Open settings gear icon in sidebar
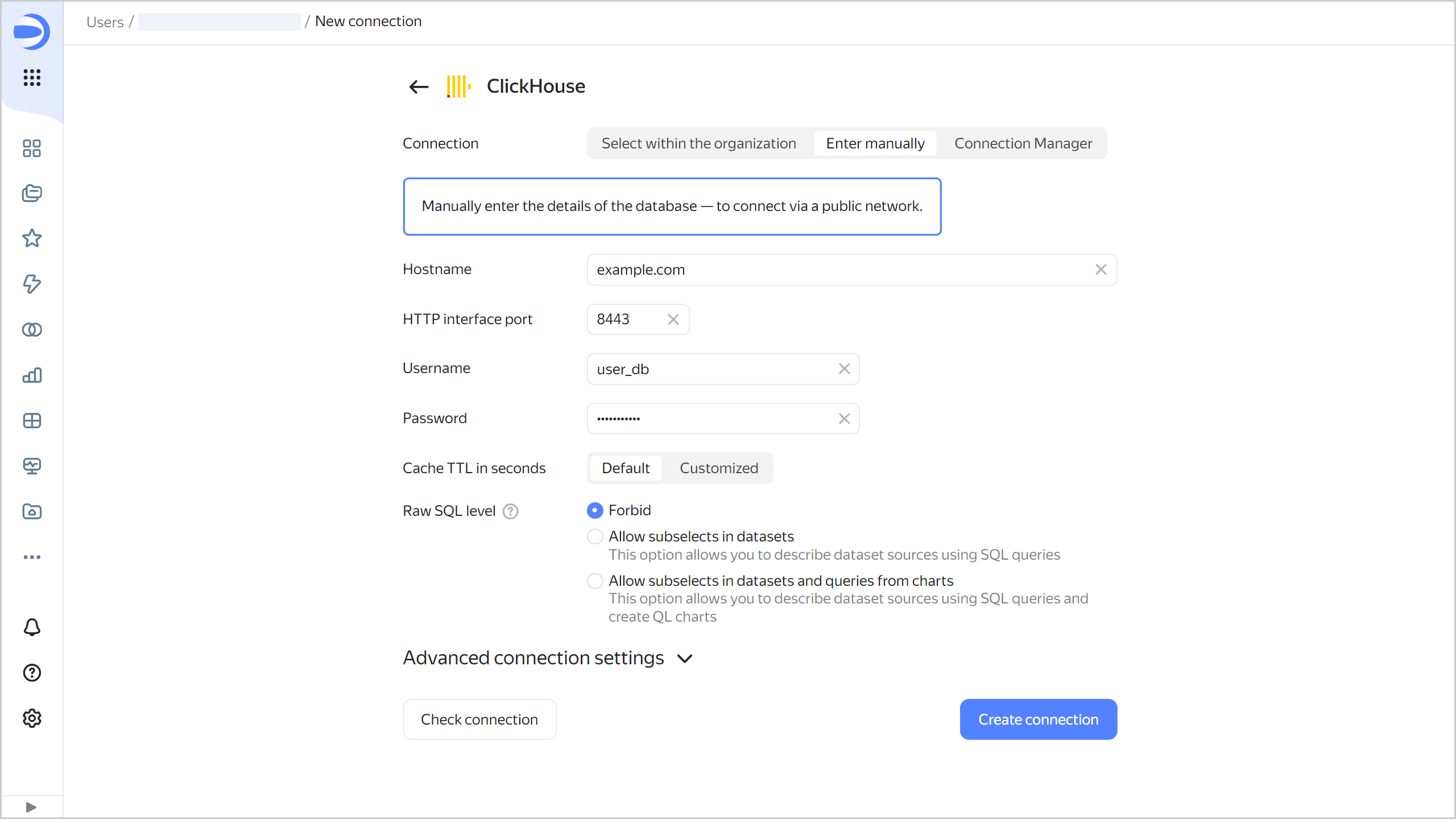1456x819 pixels. click(32, 718)
